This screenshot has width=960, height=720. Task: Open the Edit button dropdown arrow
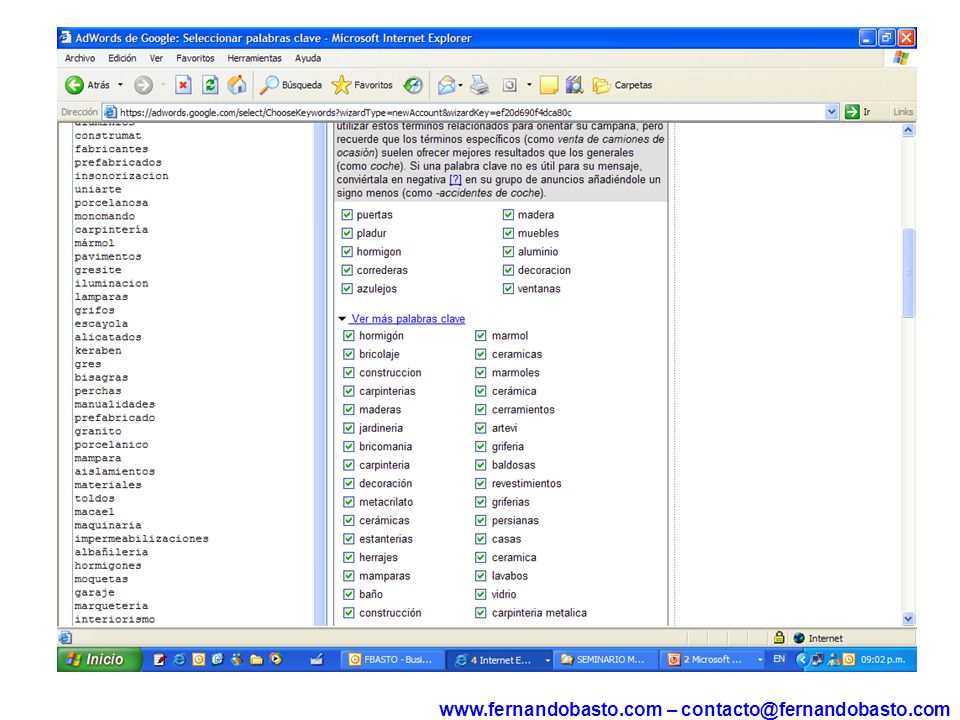(x=529, y=85)
